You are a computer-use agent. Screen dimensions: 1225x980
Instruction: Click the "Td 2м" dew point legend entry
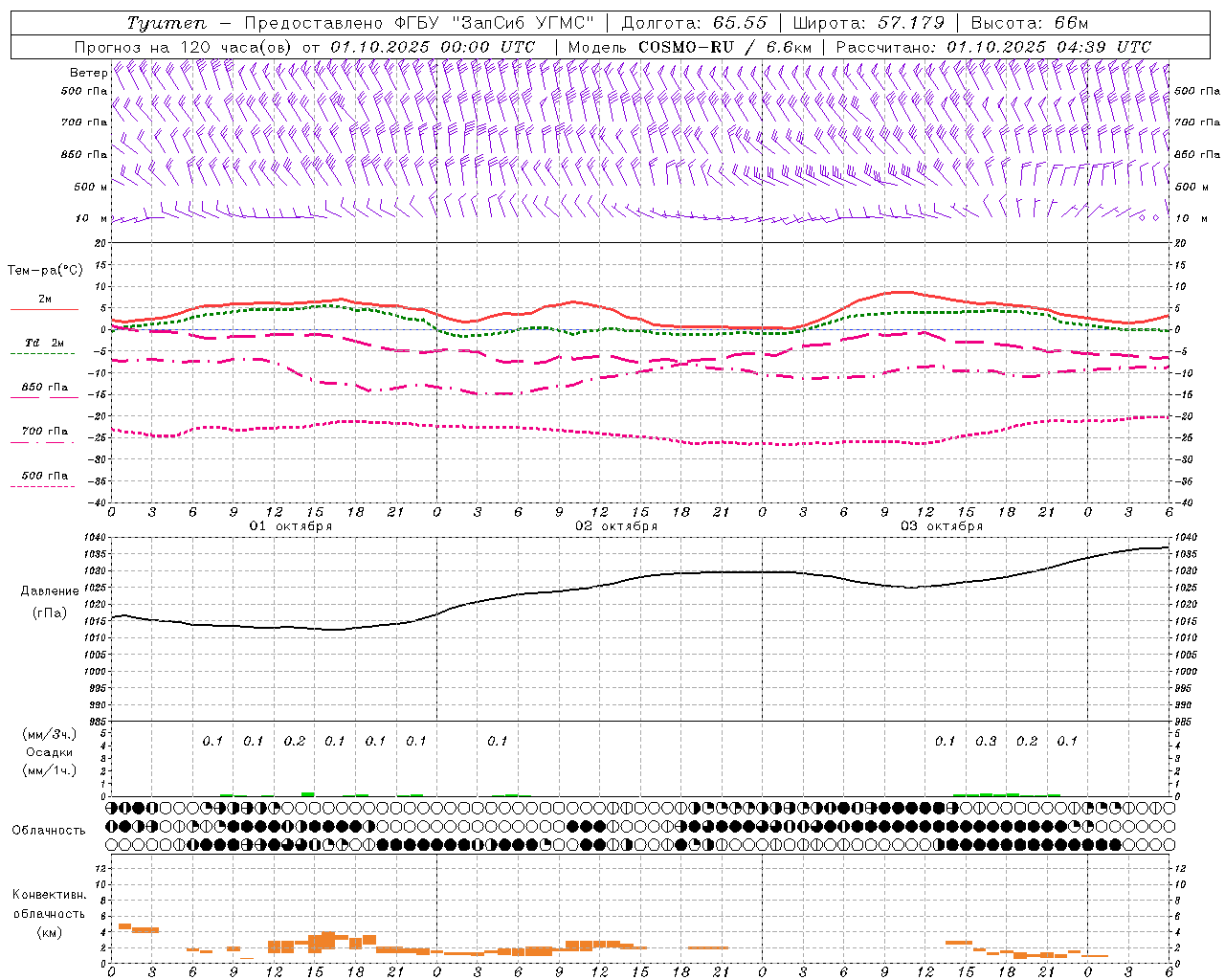point(45,343)
